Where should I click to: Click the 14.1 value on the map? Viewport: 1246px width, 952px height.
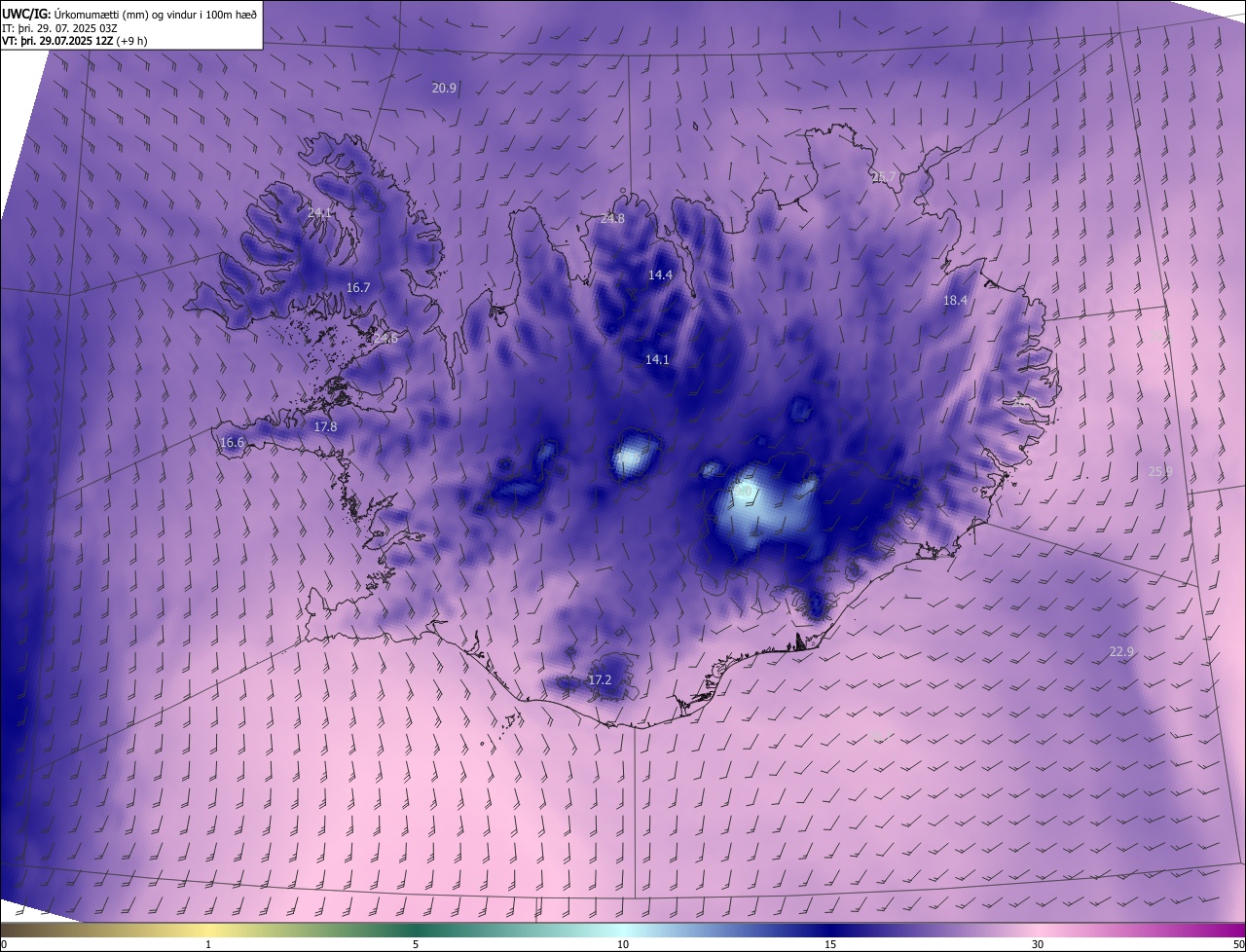657,360
